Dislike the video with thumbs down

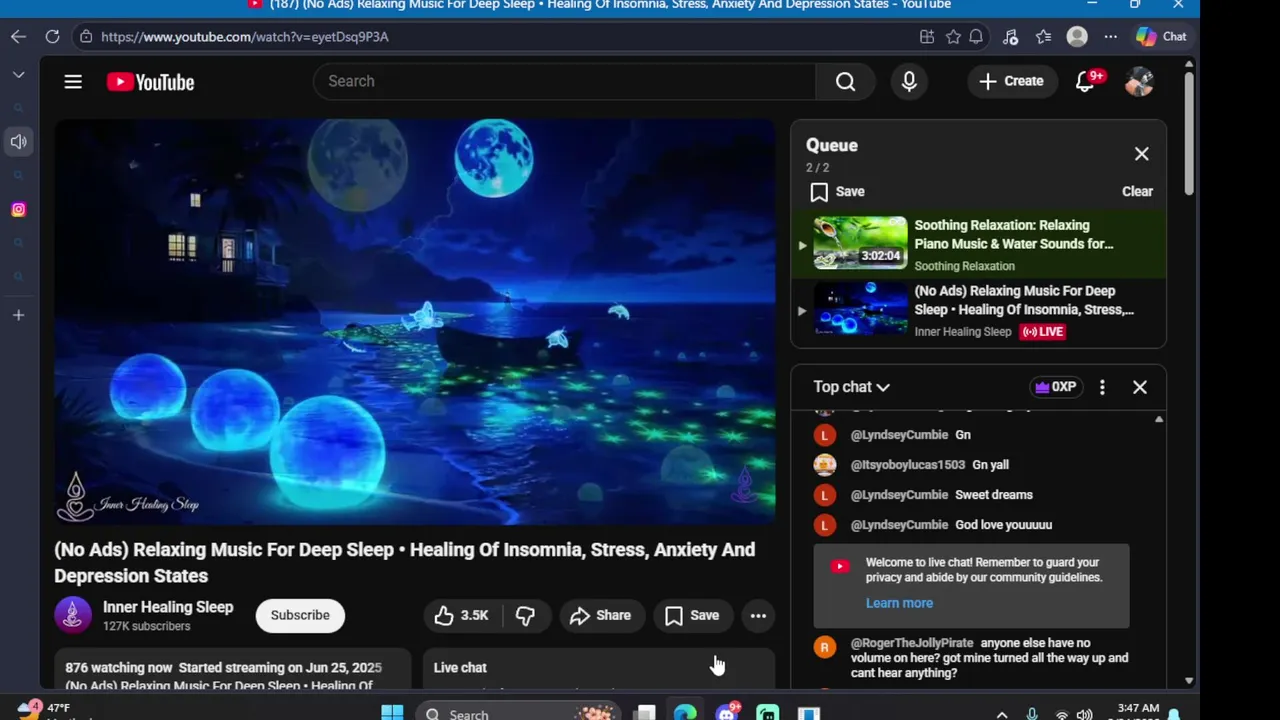(x=525, y=616)
